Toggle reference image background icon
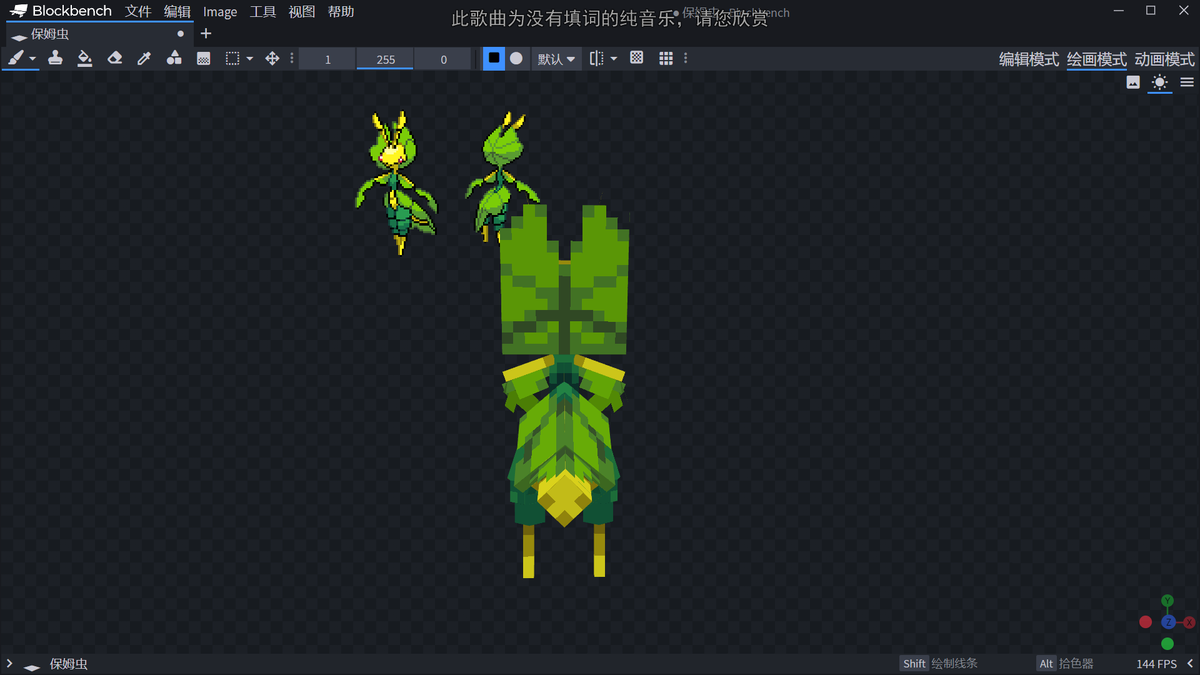Image resolution: width=1200 pixels, height=675 pixels. pyautogui.click(x=1133, y=83)
